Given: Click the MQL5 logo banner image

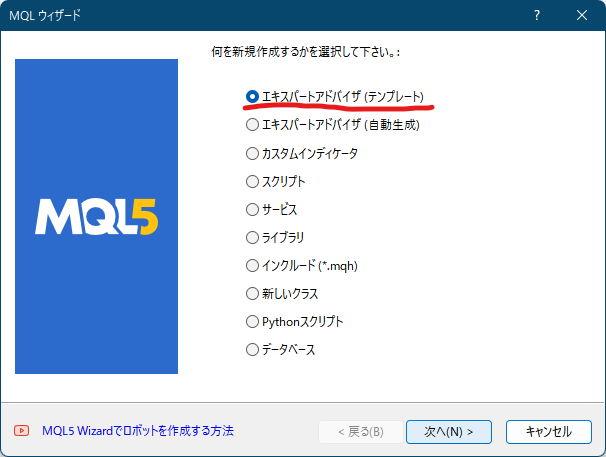Looking at the screenshot, I should point(97,217).
